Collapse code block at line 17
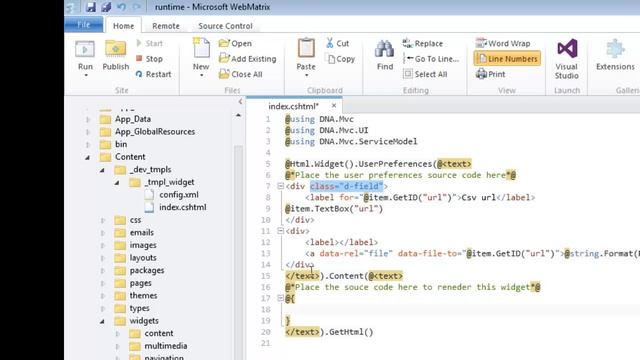The height and width of the screenshot is (360, 640). 280,298
